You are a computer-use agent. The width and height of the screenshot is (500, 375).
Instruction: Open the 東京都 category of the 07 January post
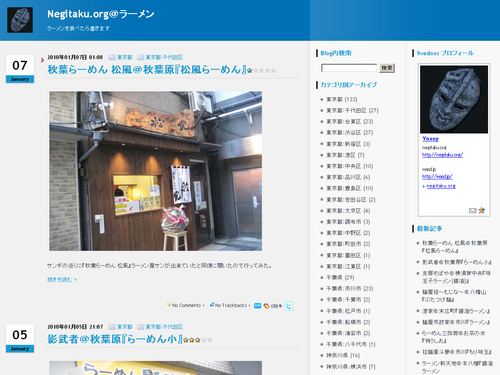tap(125, 57)
